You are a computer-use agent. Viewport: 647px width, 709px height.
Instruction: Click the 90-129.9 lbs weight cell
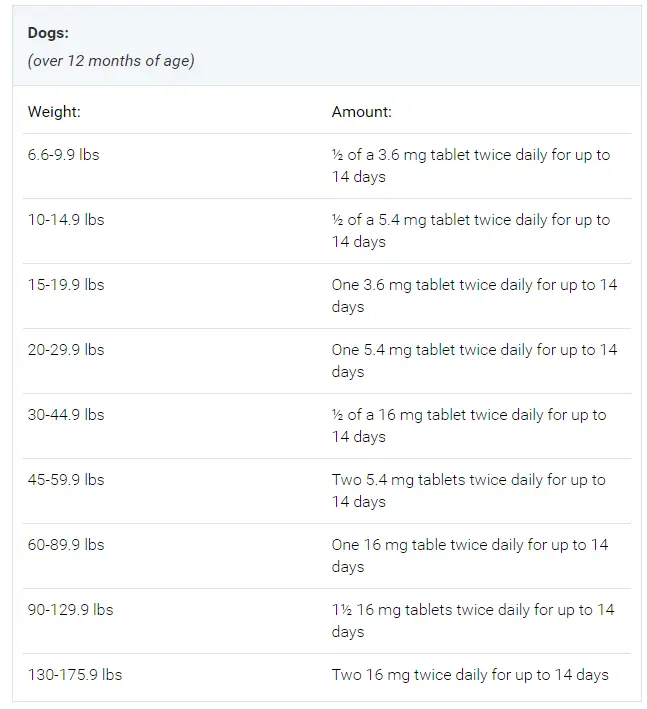[71, 610]
